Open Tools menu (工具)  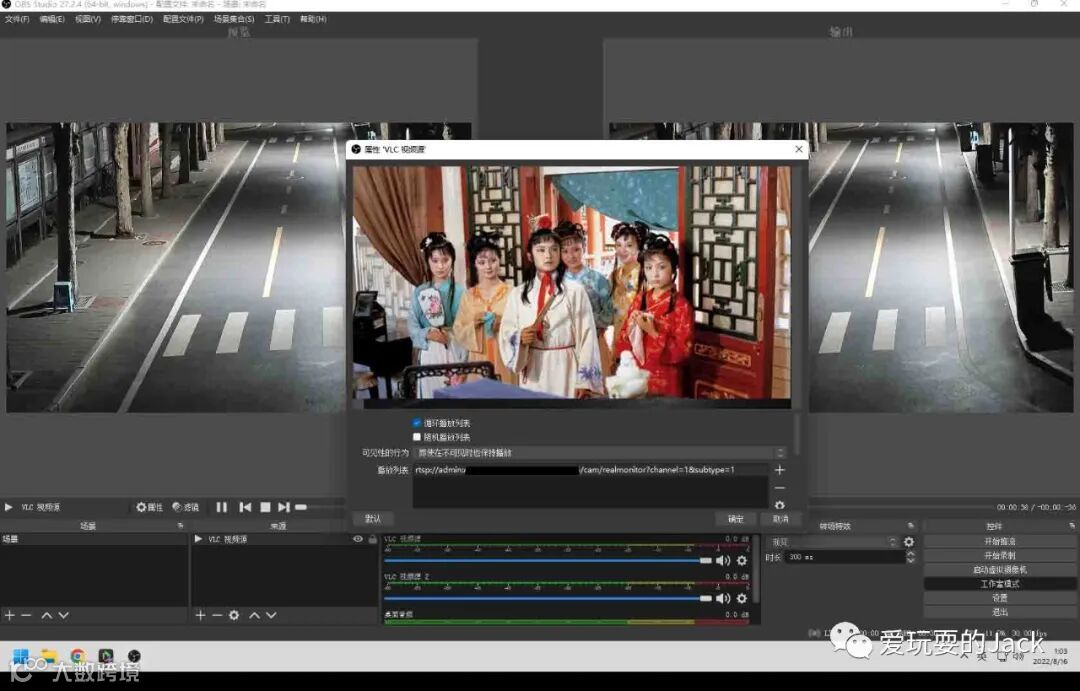coord(277,19)
